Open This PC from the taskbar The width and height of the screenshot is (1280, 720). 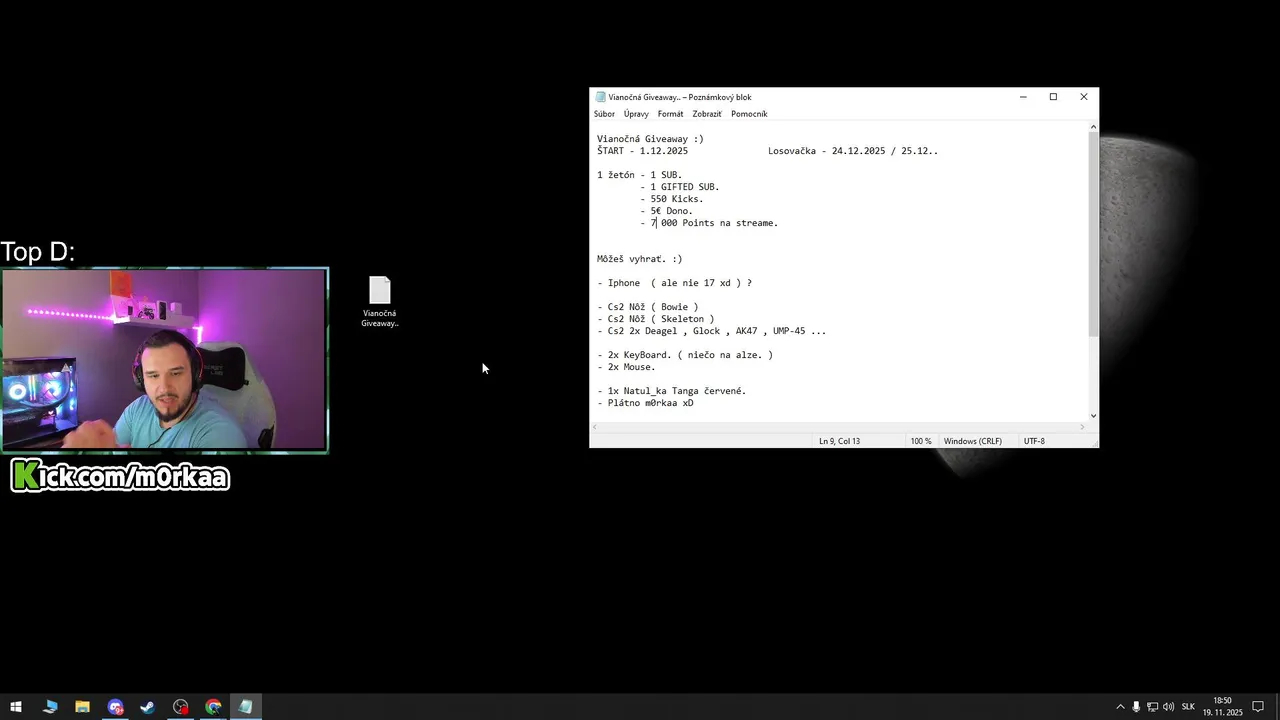coord(50,707)
